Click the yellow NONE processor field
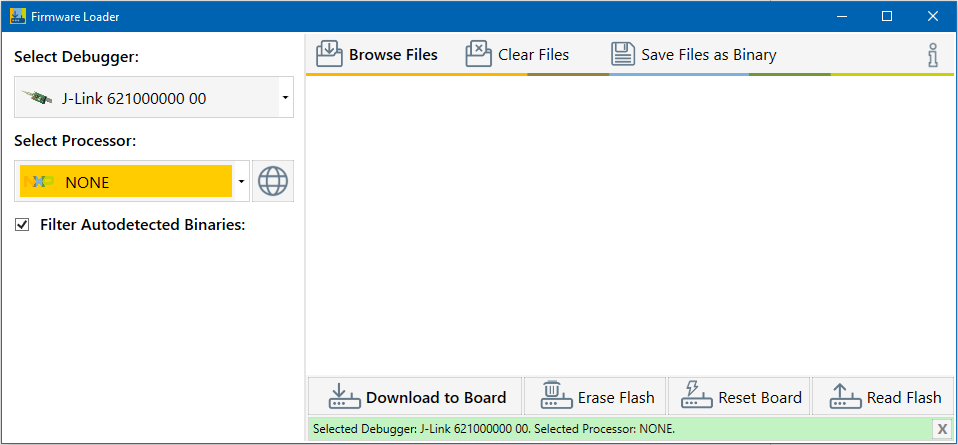 (126, 182)
